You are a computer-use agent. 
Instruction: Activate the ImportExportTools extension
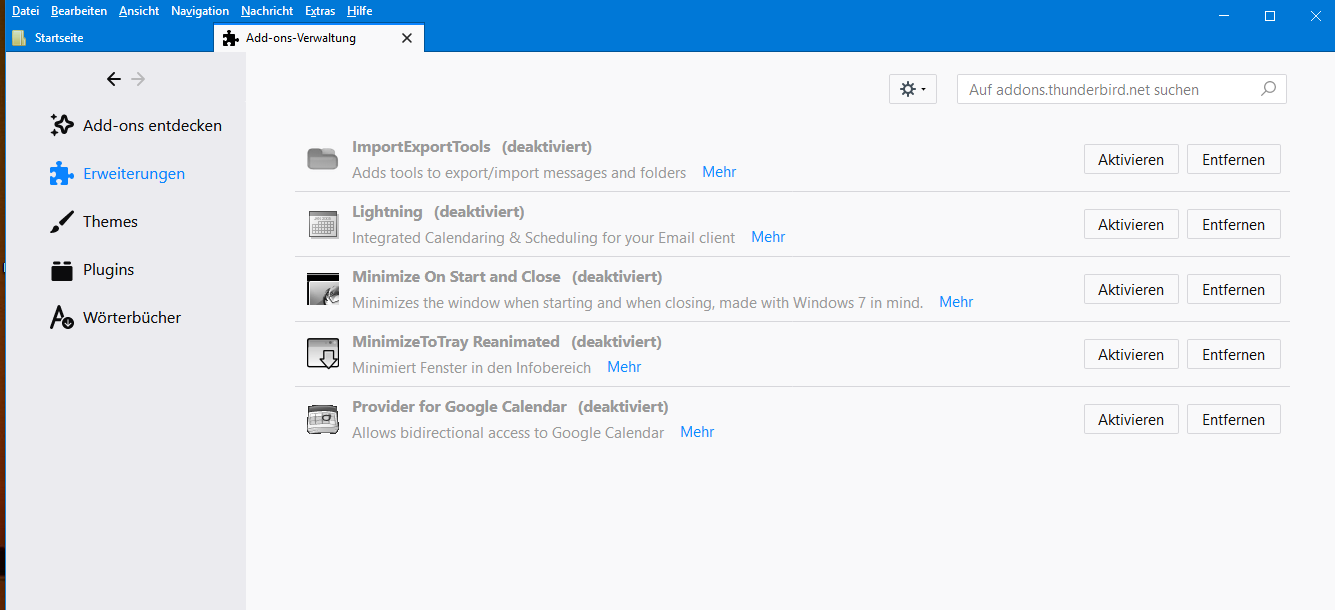(1131, 160)
